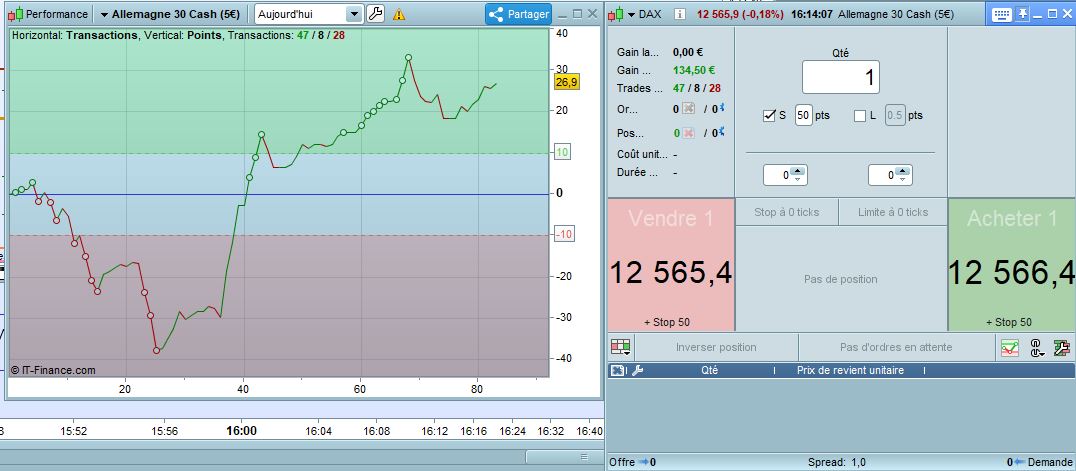This screenshot has height=471, width=1076.
Task: Open the red-green grid layout icon beside Inverser position
Action: [x=621, y=347]
